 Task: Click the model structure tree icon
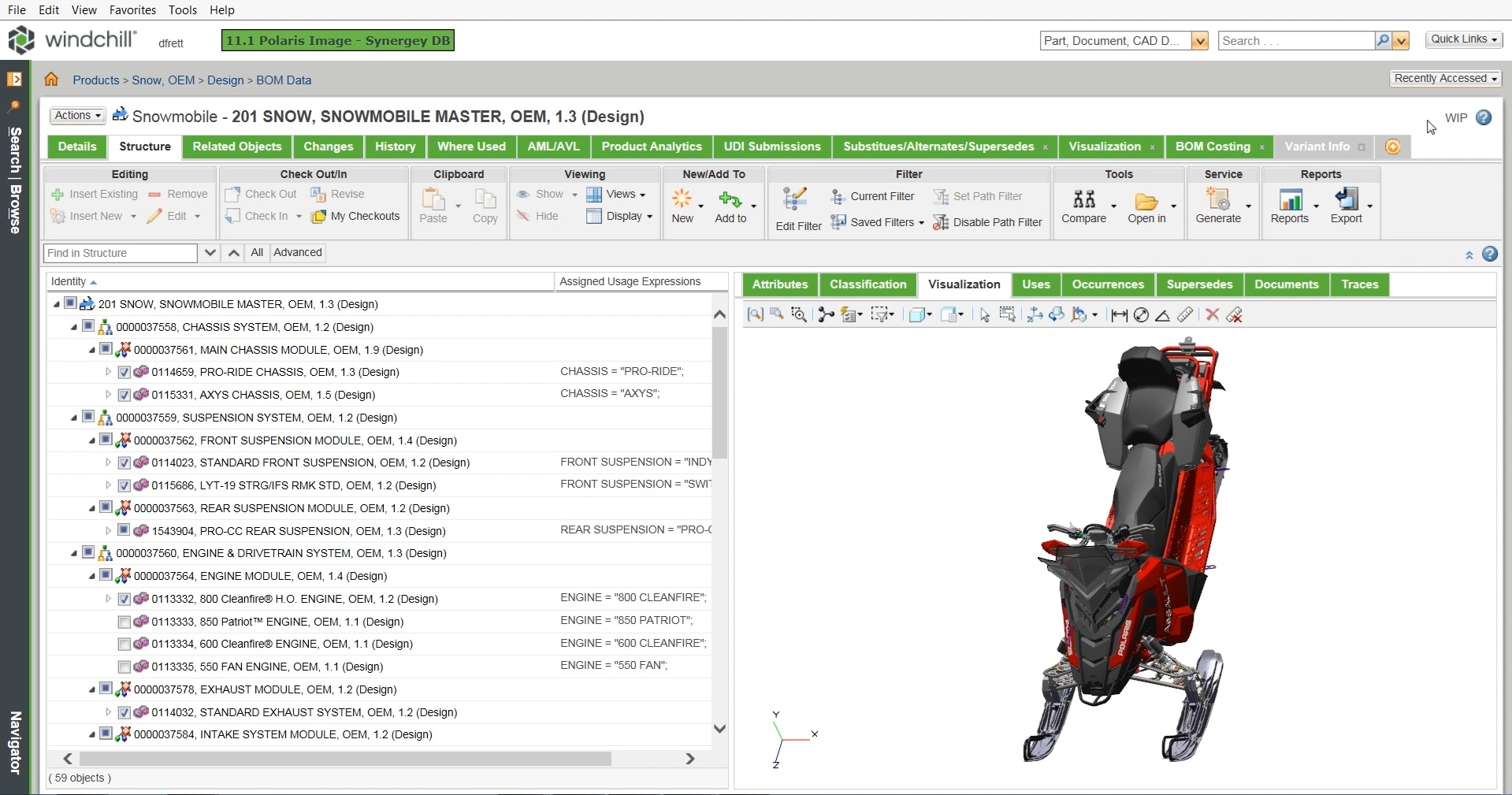pyautogui.click(x=826, y=315)
